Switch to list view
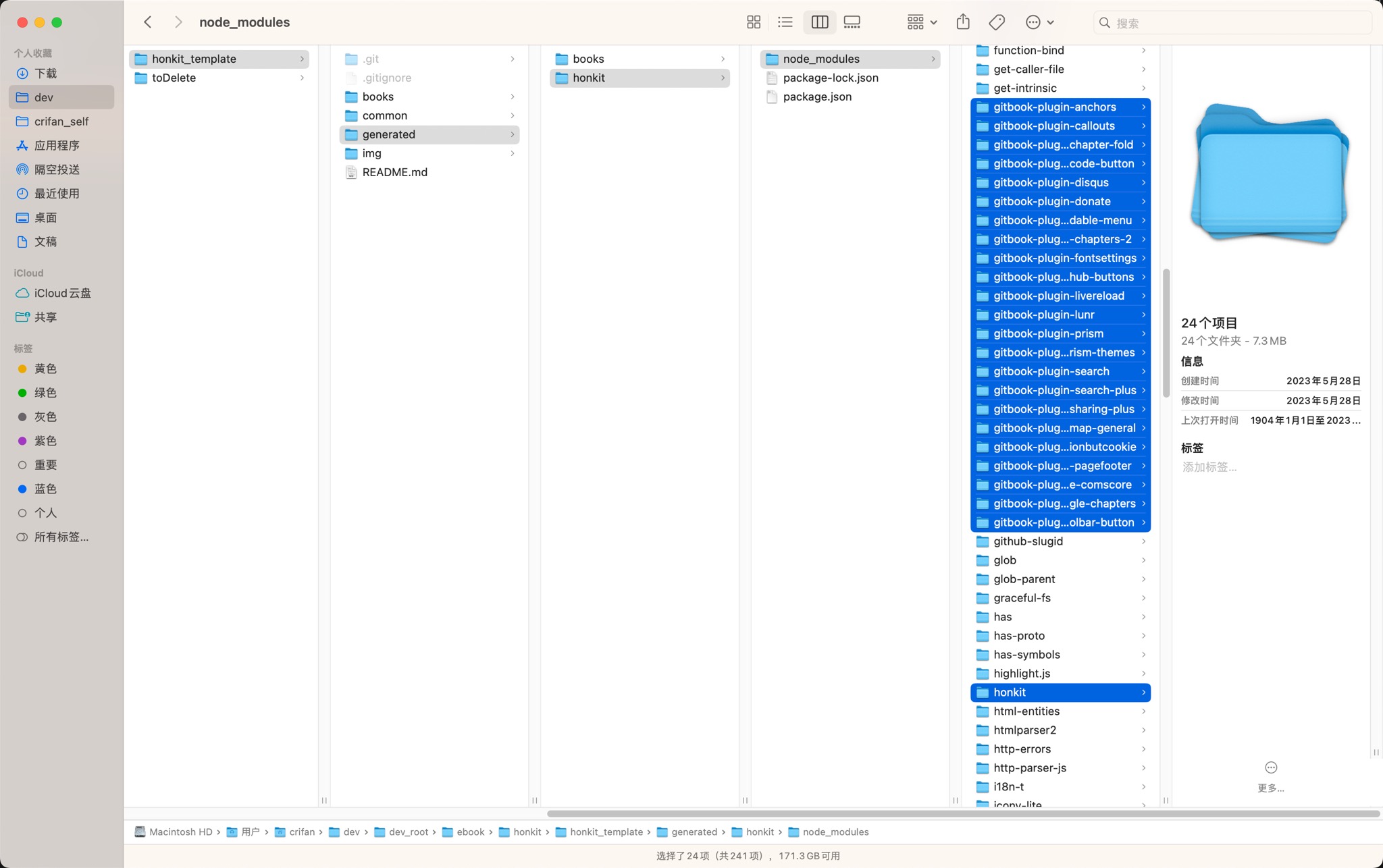This screenshot has width=1383, height=868. pos(785,22)
